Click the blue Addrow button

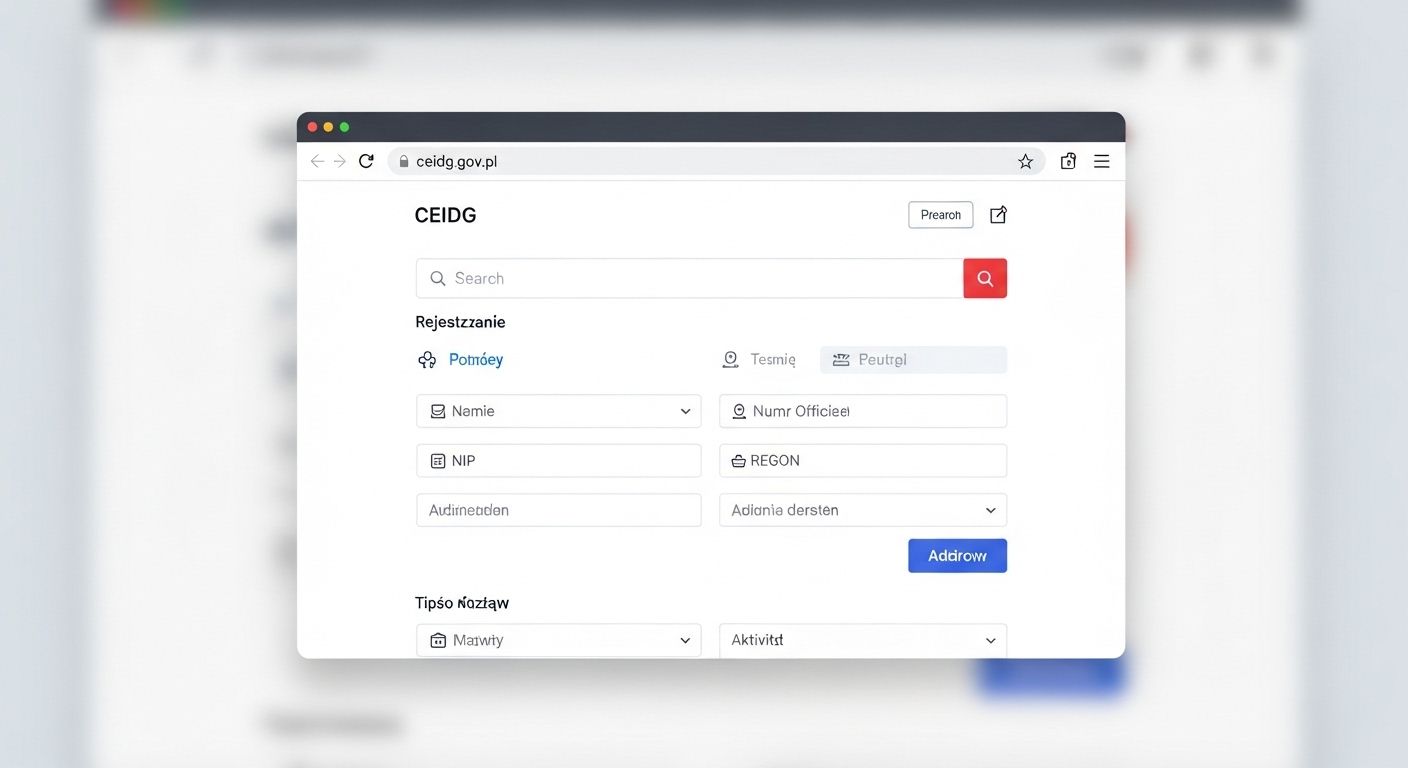[x=957, y=556]
